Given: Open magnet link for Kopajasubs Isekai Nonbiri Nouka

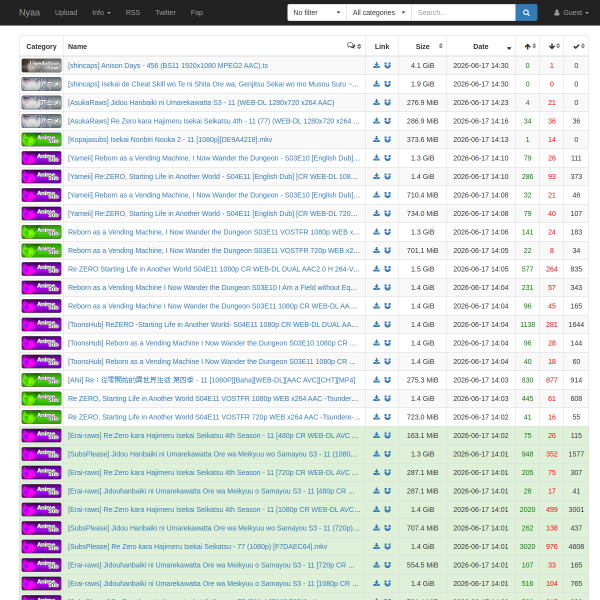Looking at the screenshot, I should [388, 139].
